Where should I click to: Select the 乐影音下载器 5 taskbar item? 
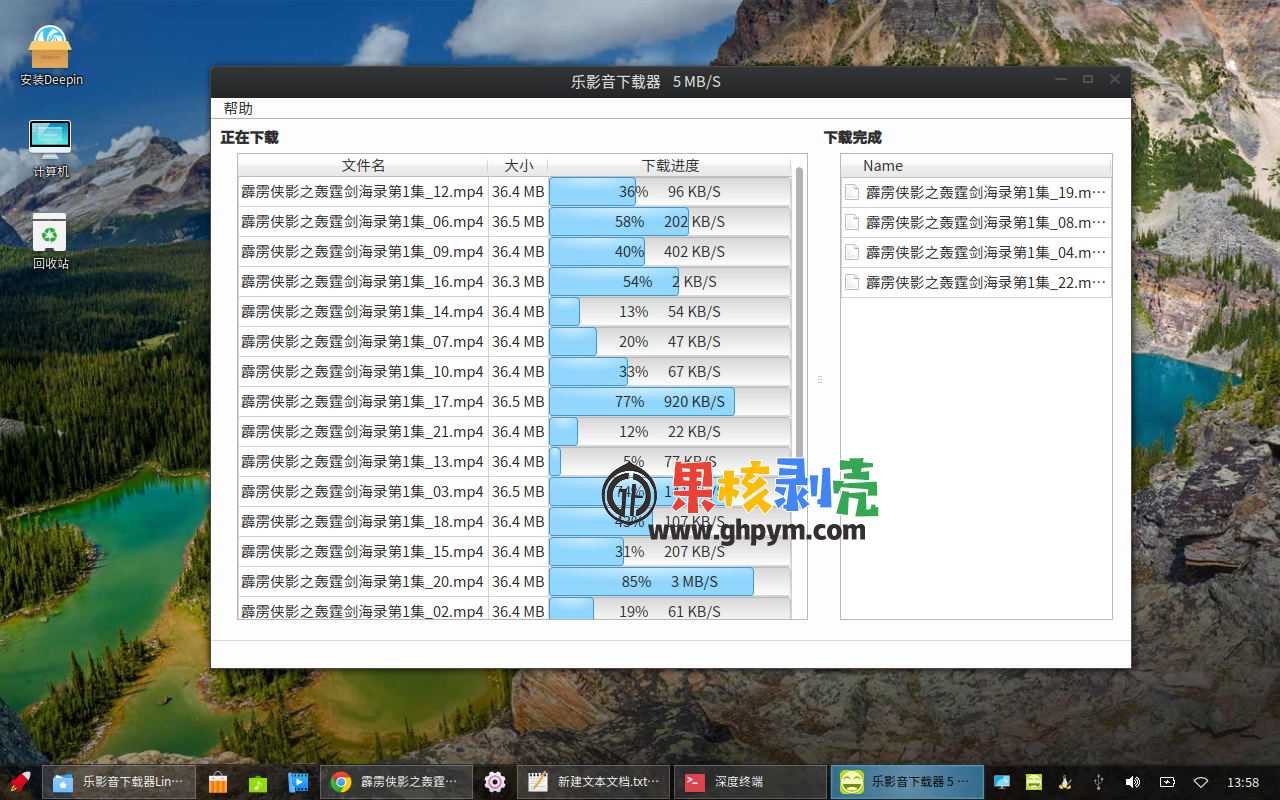(x=907, y=782)
